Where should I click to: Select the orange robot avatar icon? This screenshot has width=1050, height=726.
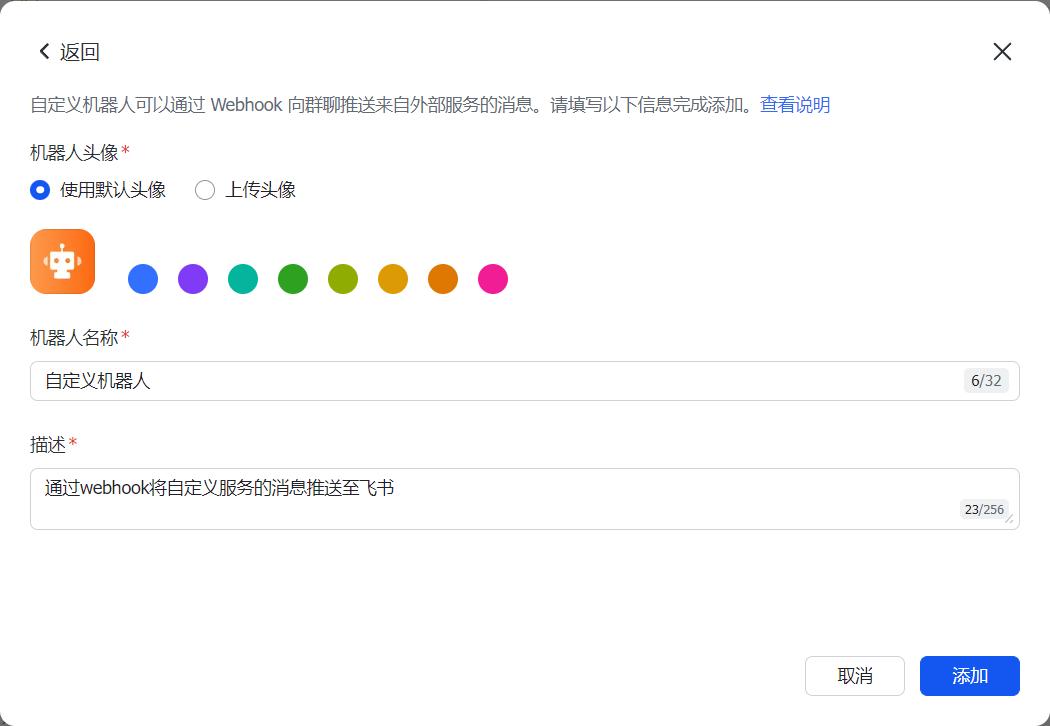[x=62, y=260]
